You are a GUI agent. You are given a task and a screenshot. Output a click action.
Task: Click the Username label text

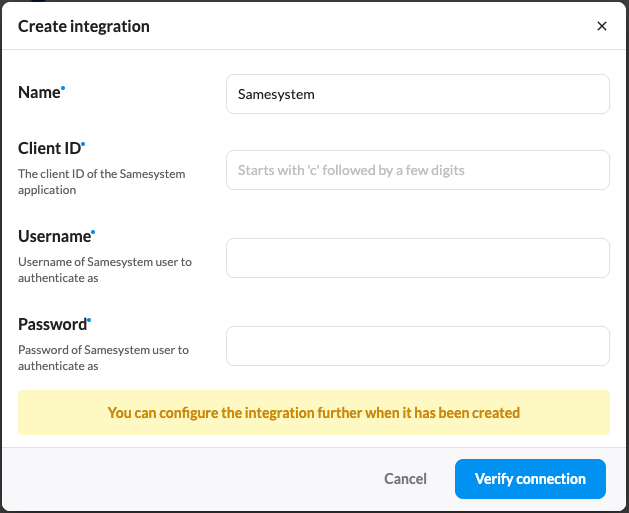[x=54, y=236]
